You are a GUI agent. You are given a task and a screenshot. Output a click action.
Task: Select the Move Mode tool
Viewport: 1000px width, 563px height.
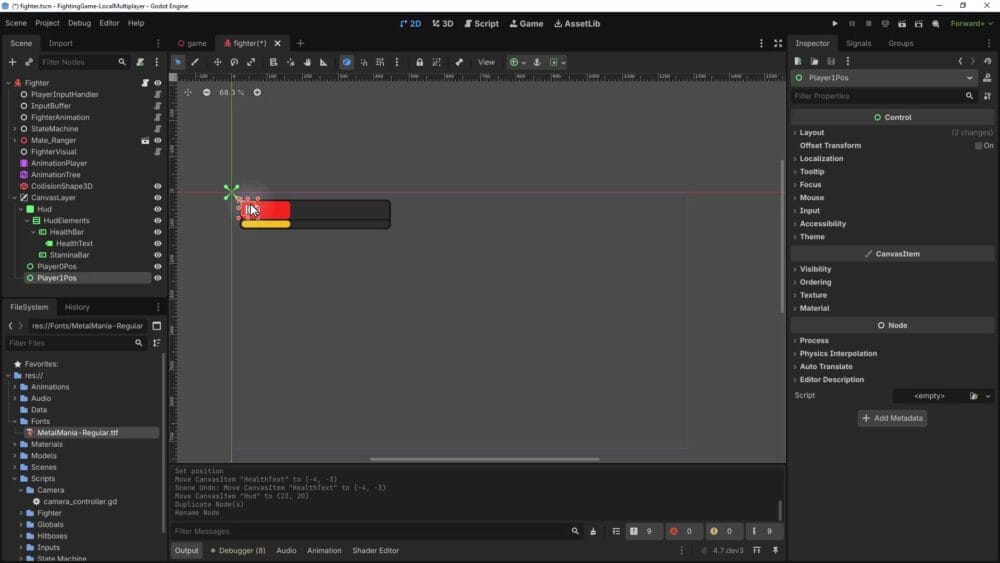(x=217, y=62)
